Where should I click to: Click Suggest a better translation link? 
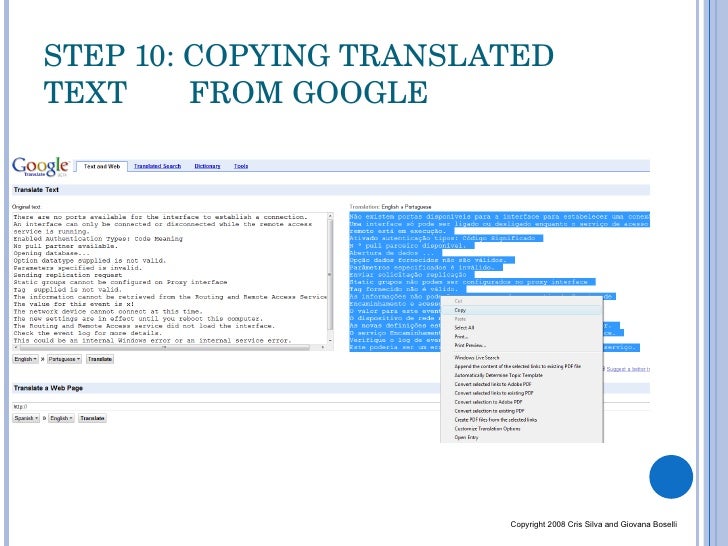pos(628,369)
